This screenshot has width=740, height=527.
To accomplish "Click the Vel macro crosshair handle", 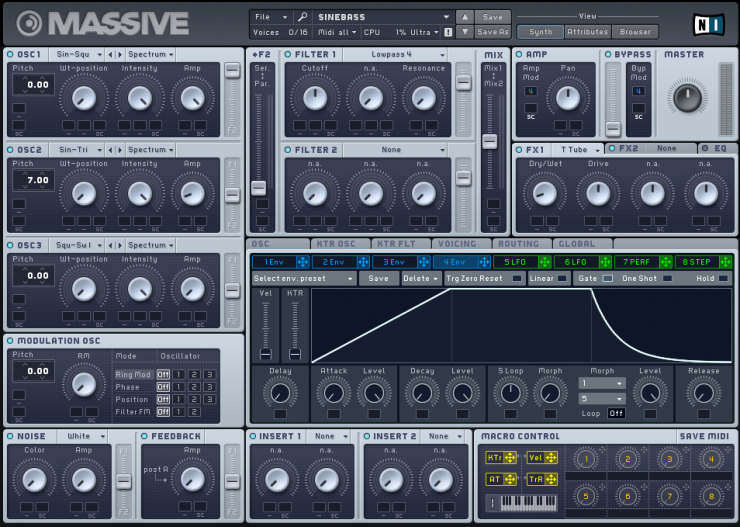I will pyautogui.click(x=551, y=457).
